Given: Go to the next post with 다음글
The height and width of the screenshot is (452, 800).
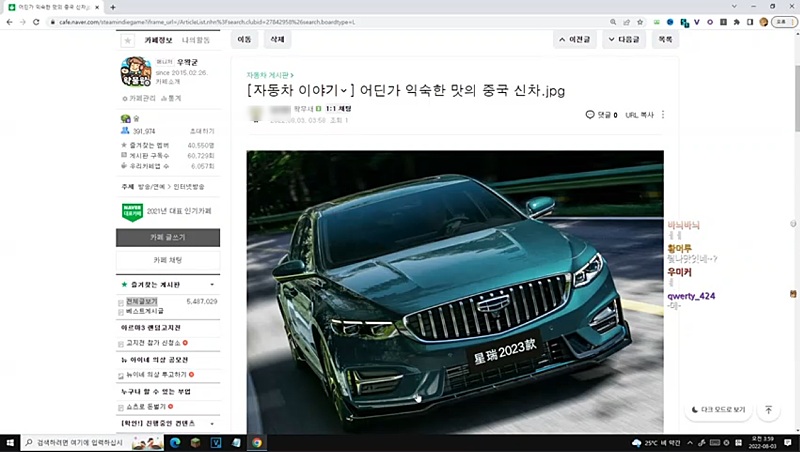Looking at the screenshot, I should coord(624,39).
